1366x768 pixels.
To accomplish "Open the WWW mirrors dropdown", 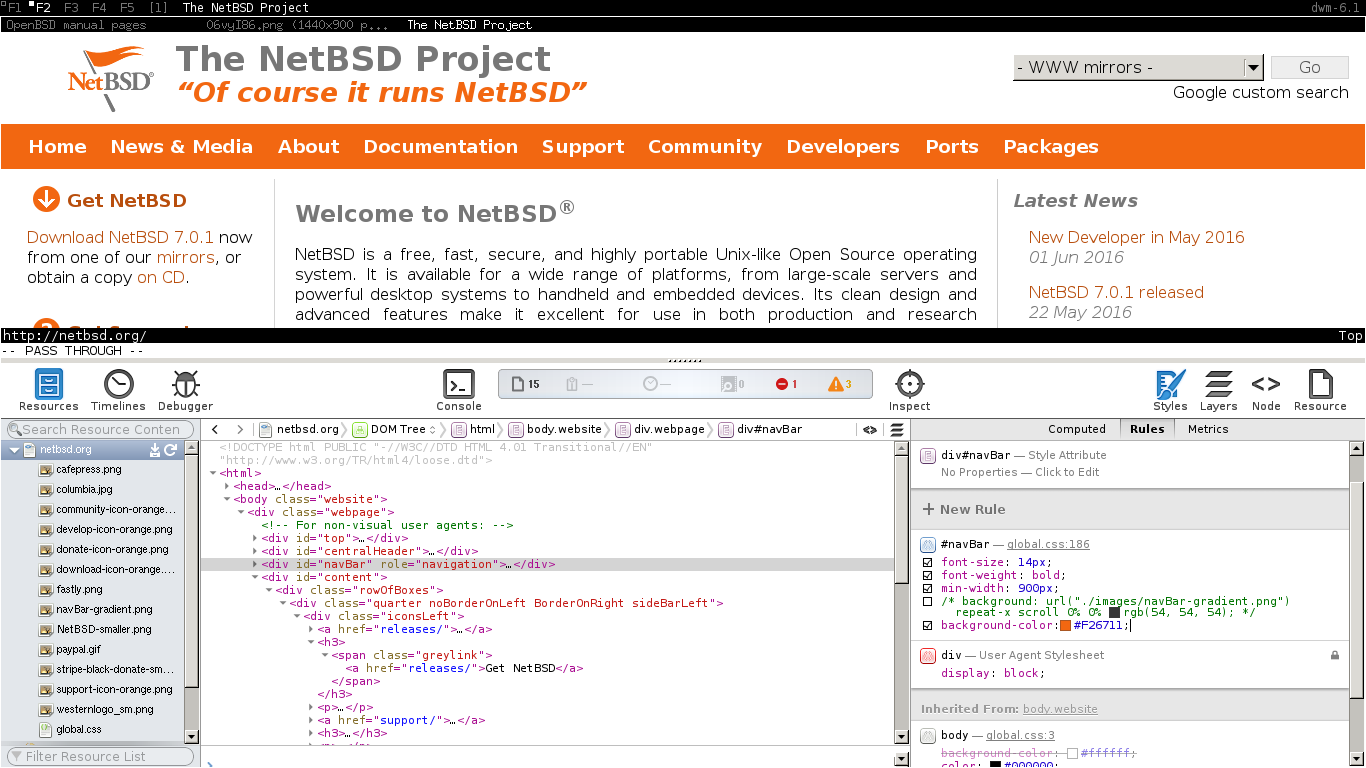I will coord(1138,67).
